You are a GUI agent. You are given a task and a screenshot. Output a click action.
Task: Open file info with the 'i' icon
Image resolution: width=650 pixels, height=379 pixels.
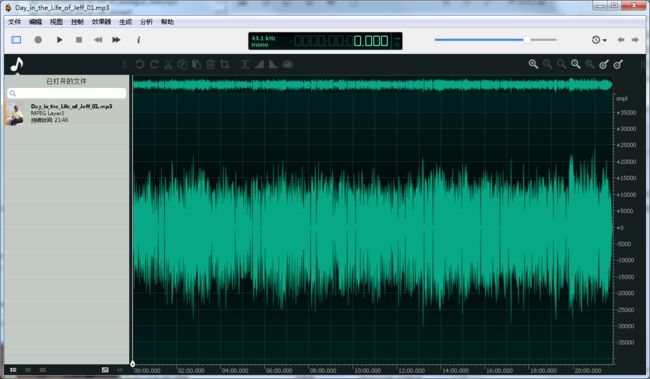coord(138,40)
